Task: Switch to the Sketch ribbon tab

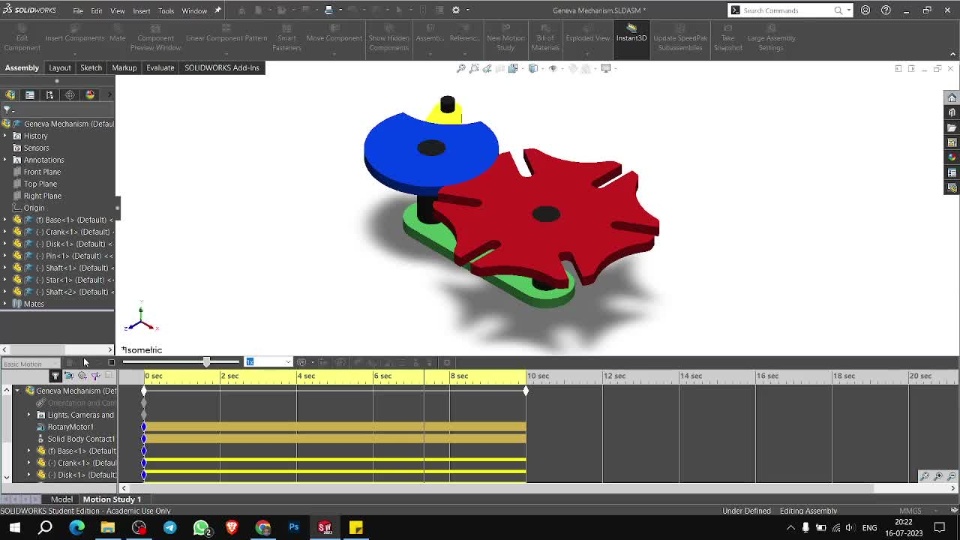Action: 91,68
